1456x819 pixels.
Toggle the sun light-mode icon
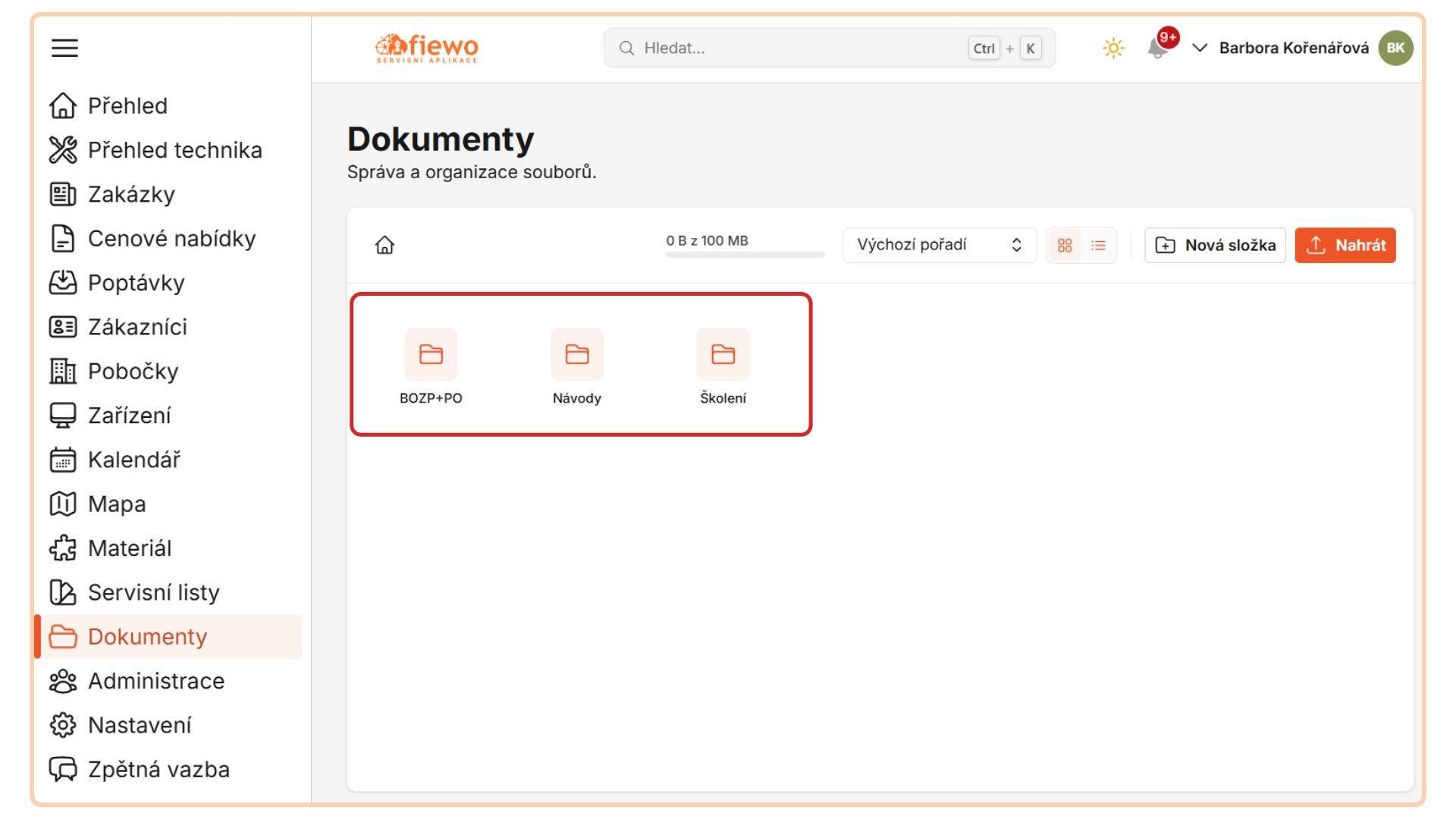[1112, 49]
